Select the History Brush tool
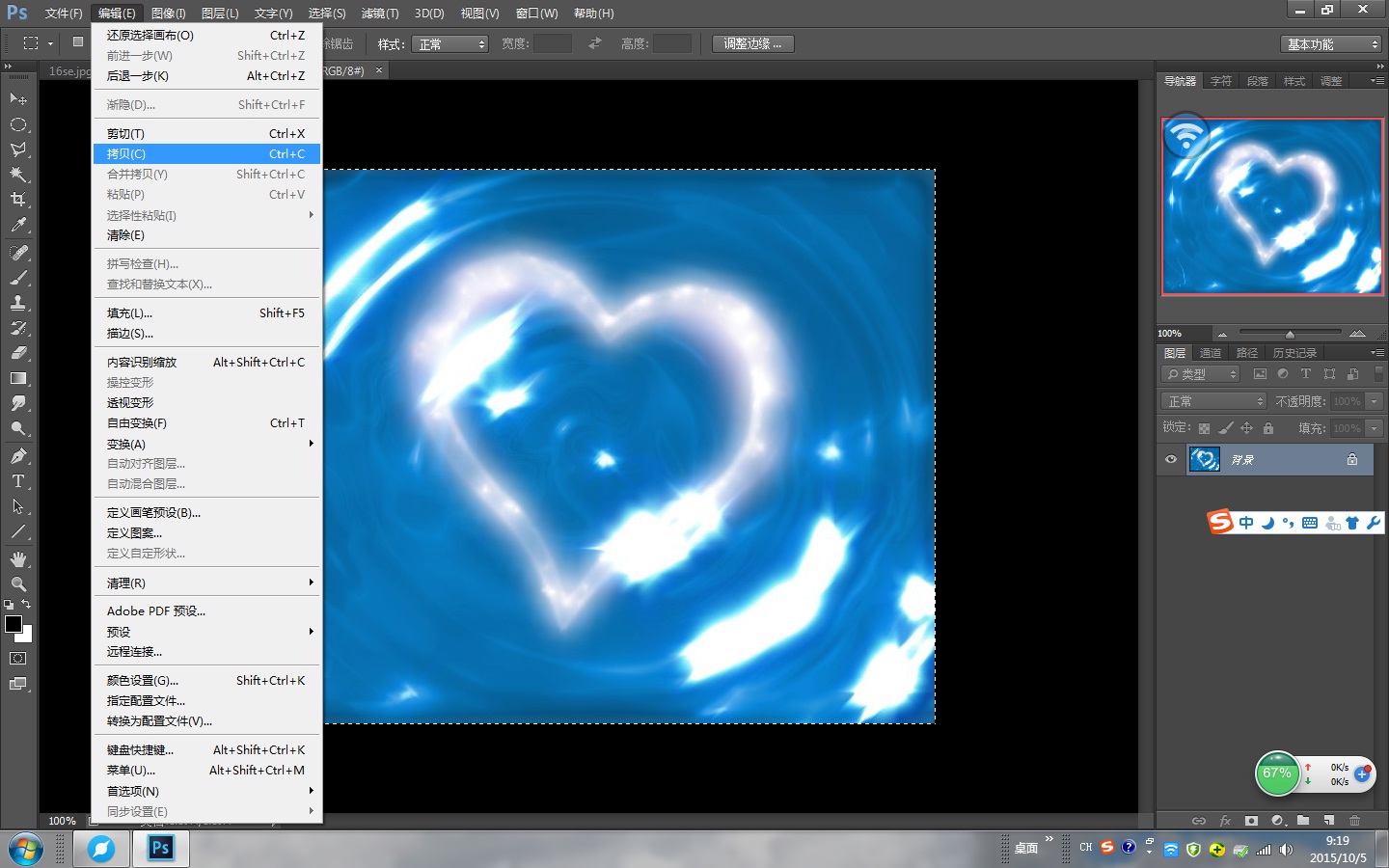This screenshot has width=1389, height=868. tap(18, 328)
